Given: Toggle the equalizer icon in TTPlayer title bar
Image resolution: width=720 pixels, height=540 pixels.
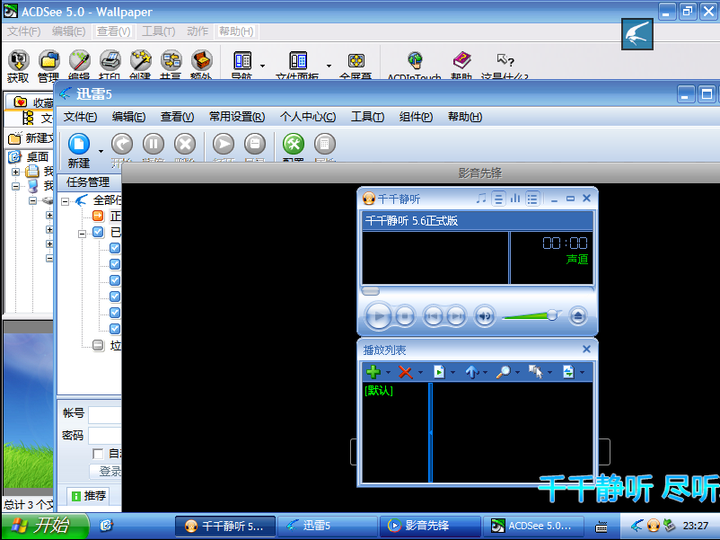Looking at the screenshot, I should coord(515,198).
